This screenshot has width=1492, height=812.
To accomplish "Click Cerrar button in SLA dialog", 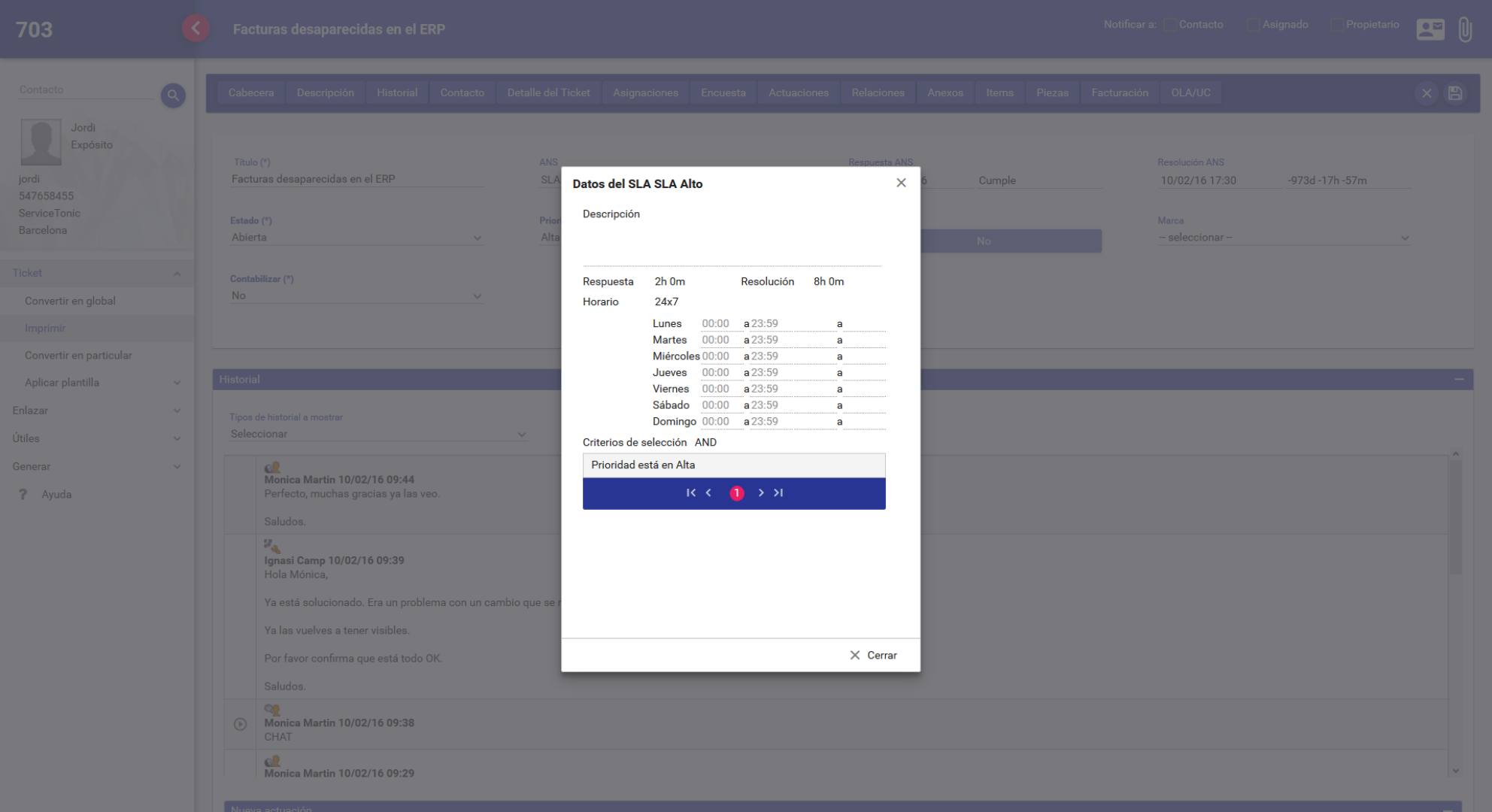I will tap(873, 656).
